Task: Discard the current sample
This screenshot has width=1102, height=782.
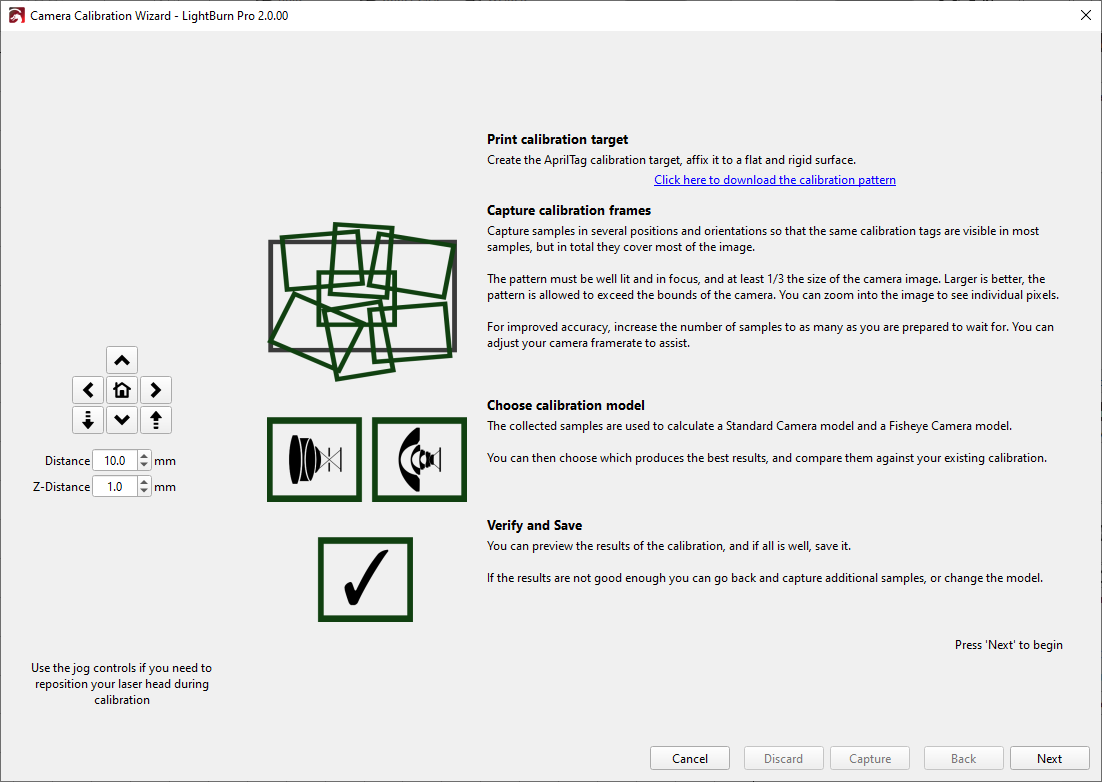Action: pyautogui.click(x=783, y=757)
